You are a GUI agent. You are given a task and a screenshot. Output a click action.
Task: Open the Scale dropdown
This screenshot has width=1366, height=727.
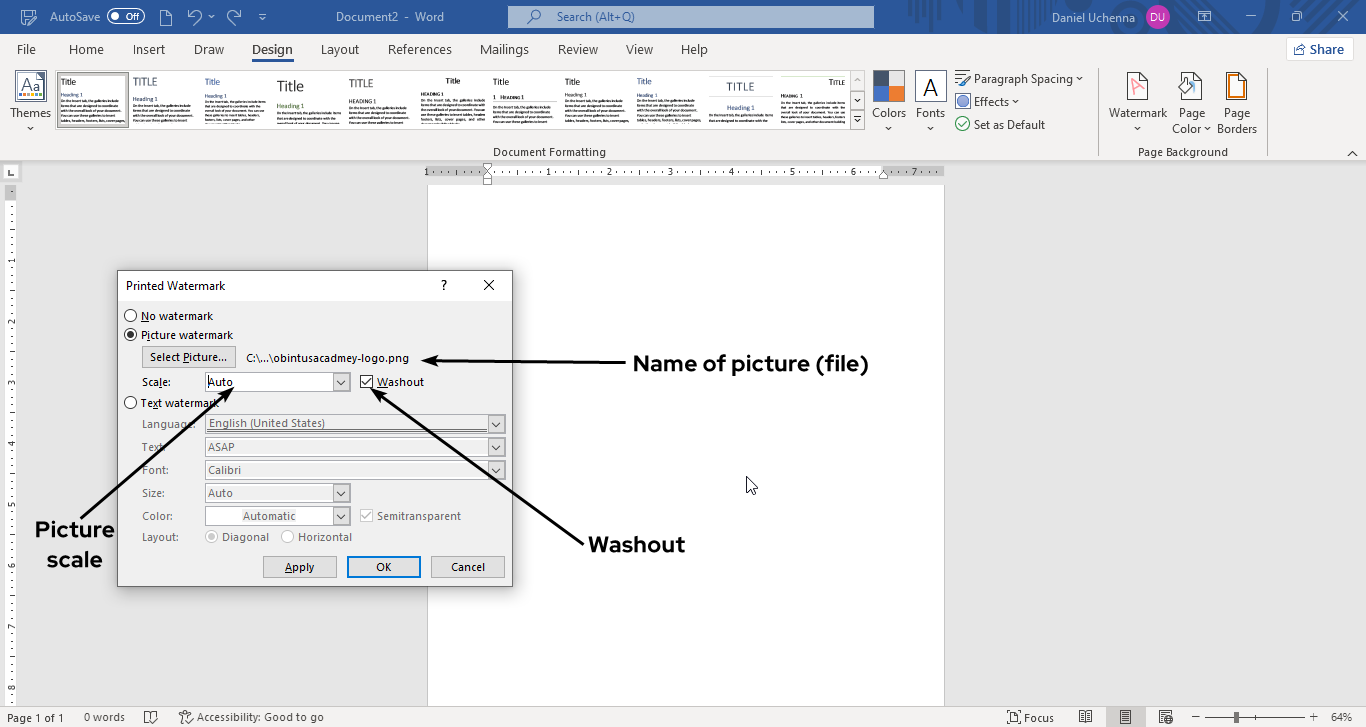click(x=340, y=382)
